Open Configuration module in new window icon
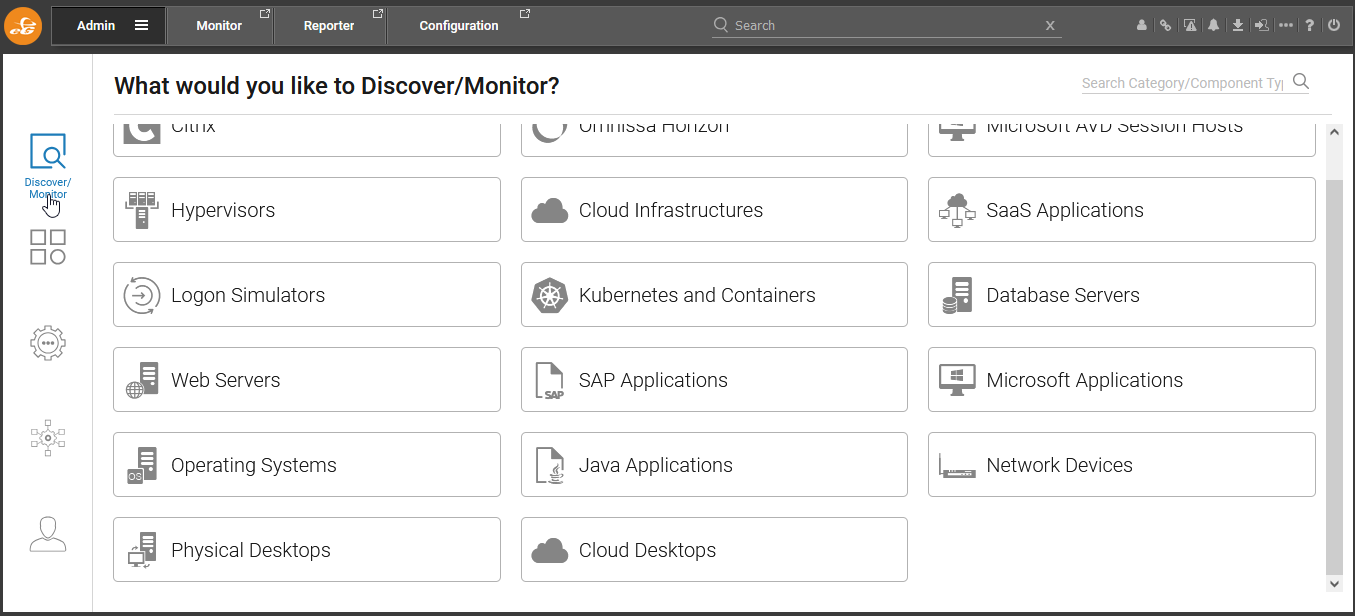1355x616 pixels. (x=525, y=14)
